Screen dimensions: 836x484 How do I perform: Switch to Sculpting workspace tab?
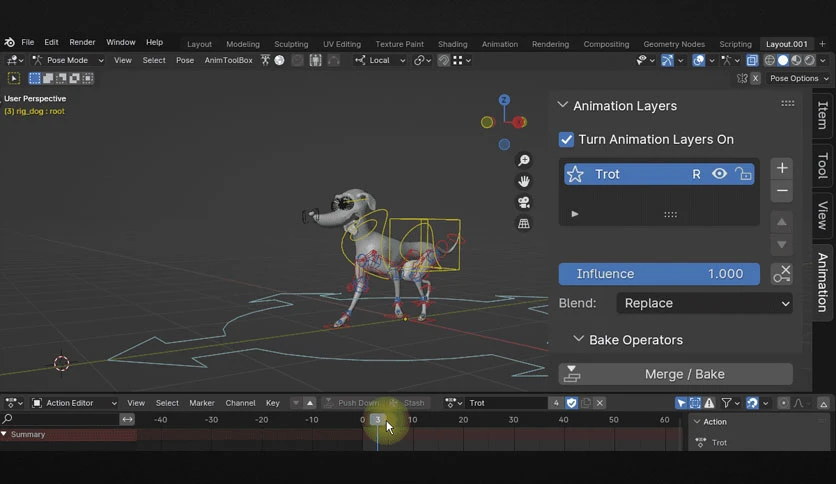tap(291, 44)
